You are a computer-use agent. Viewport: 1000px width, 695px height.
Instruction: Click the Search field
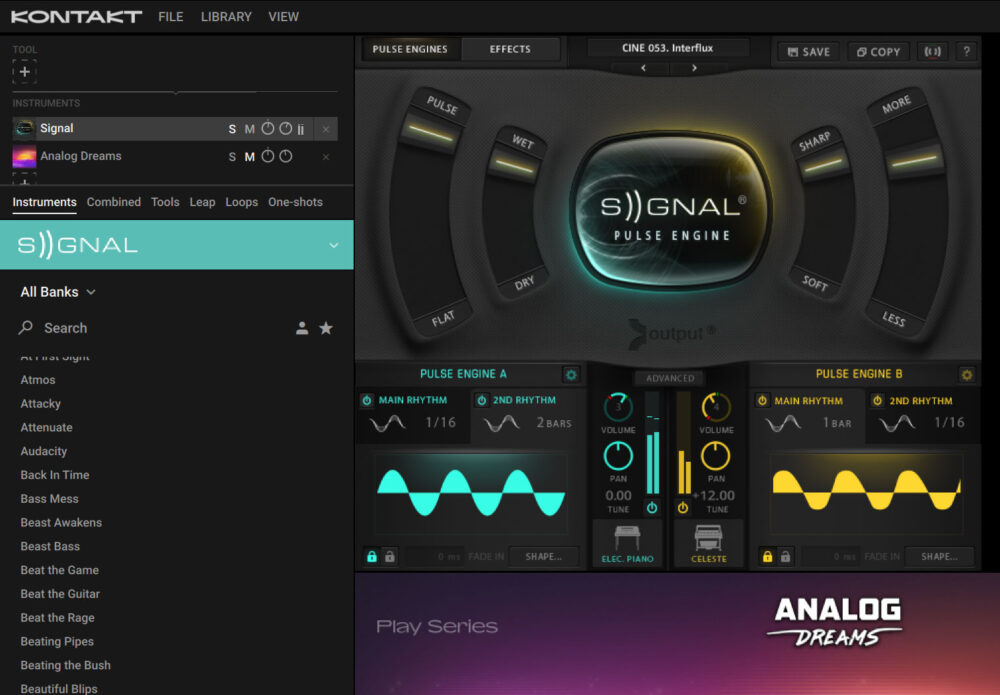pyautogui.click(x=153, y=328)
